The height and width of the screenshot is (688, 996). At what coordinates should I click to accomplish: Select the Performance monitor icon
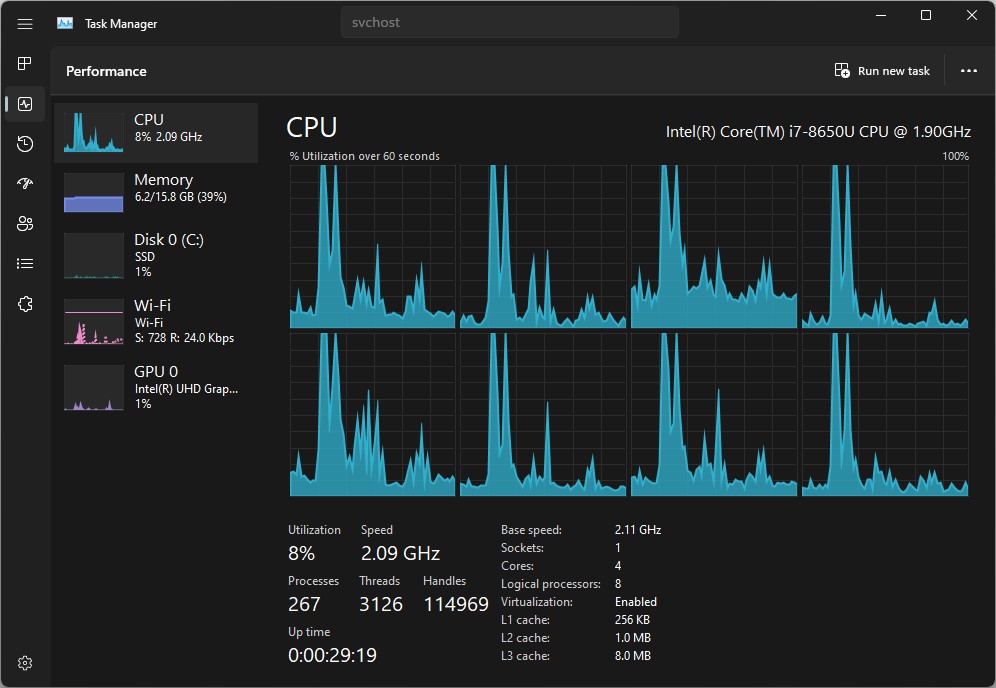click(25, 103)
